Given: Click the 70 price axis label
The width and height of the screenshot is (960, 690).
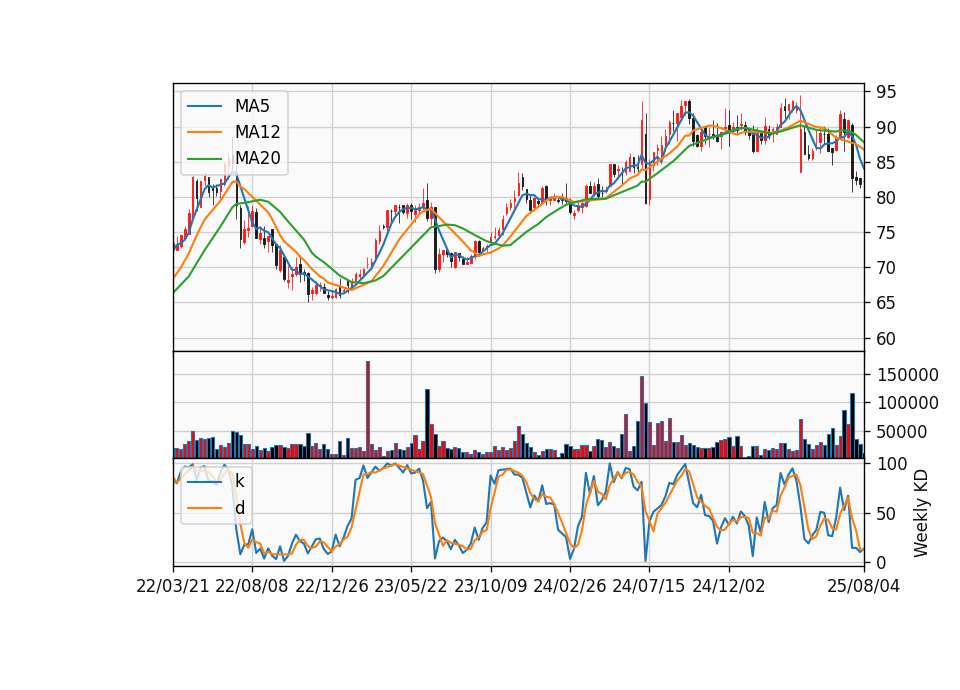Looking at the screenshot, I should click(x=886, y=268).
